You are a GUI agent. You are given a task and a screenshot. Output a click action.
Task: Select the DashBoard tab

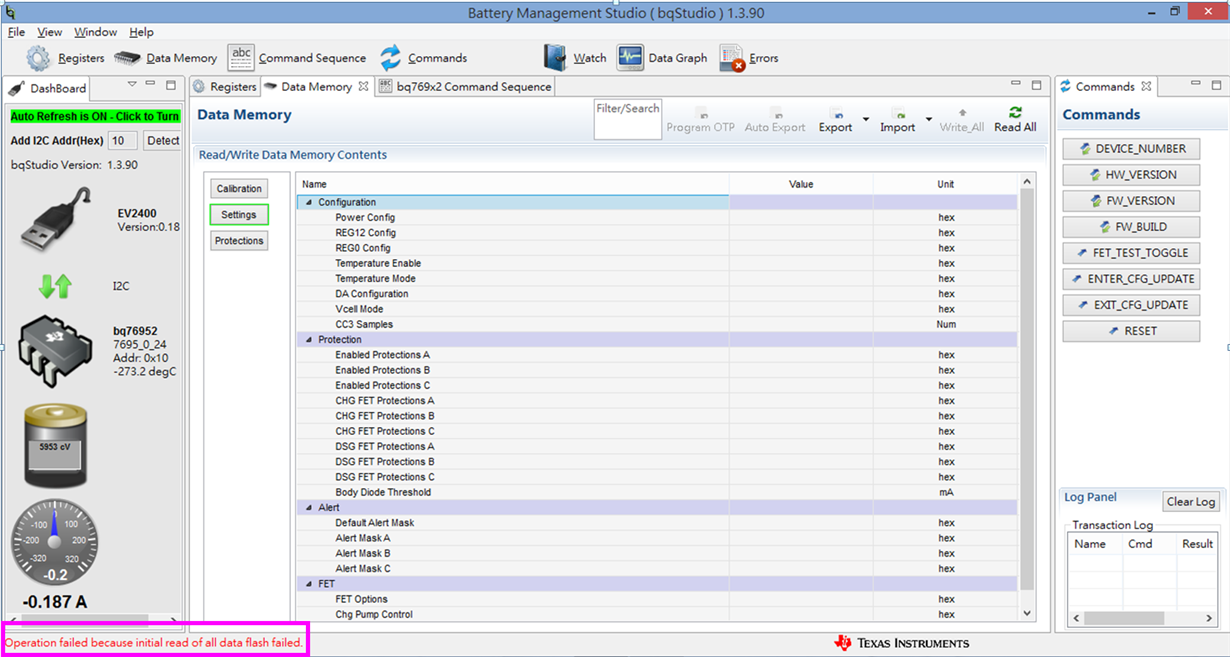pos(49,88)
